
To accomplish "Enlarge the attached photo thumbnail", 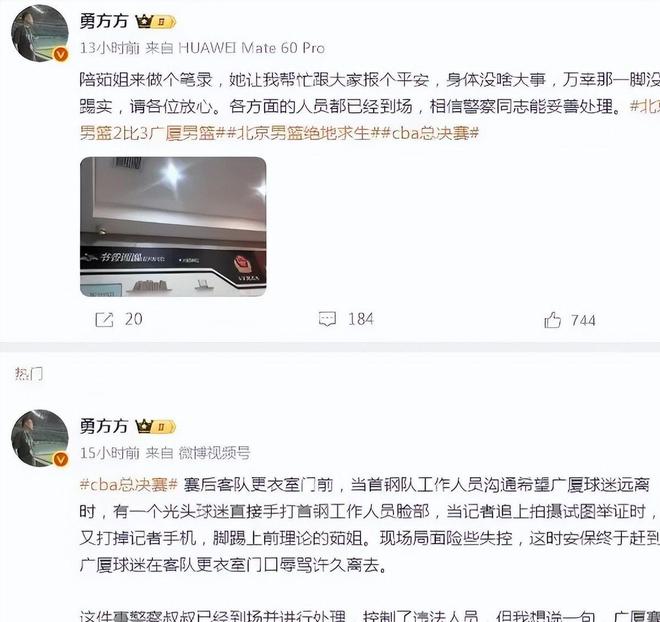I will (173, 227).
